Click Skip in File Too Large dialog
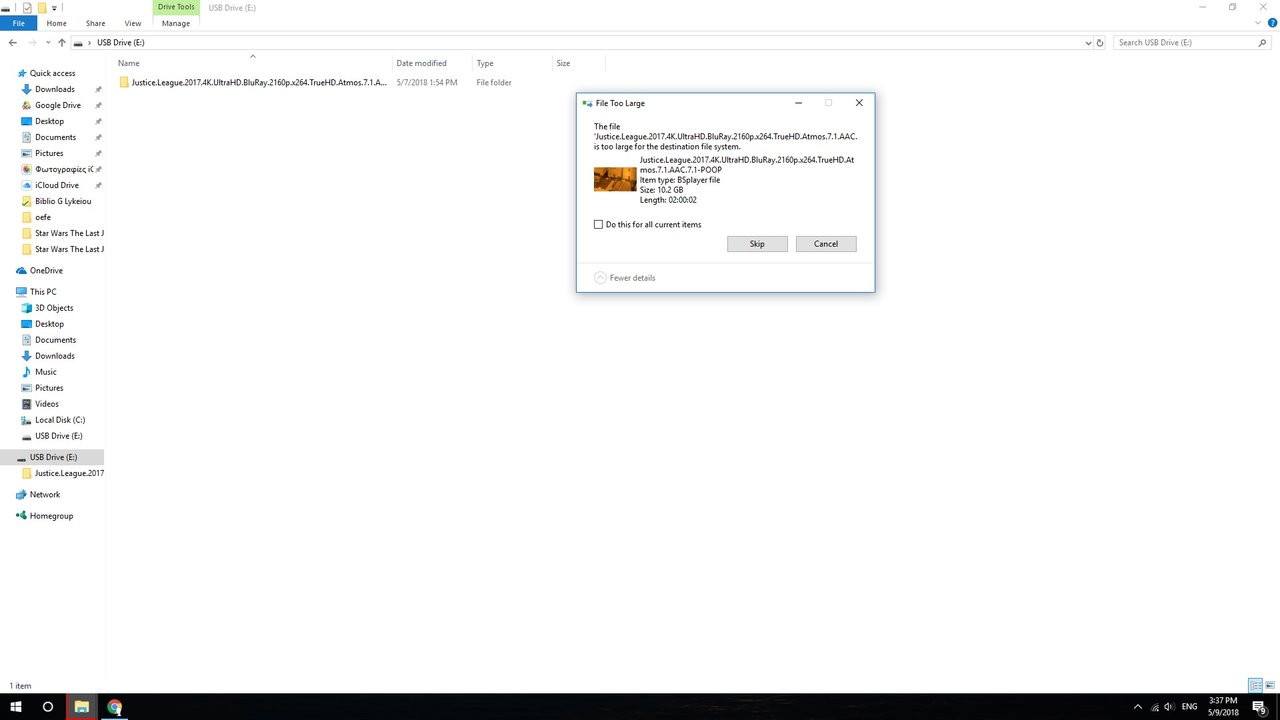The height and width of the screenshot is (720, 1280). pos(757,244)
